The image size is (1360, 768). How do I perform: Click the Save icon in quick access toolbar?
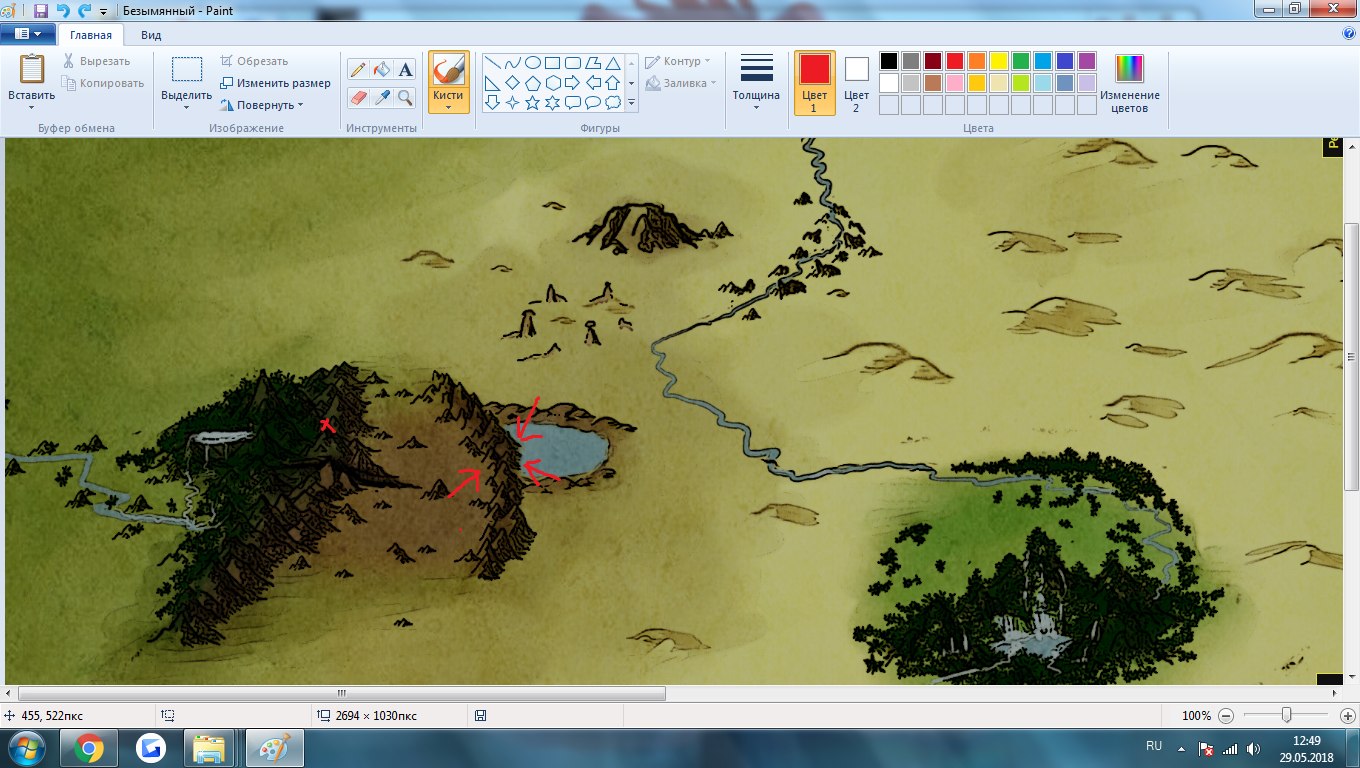(x=41, y=11)
